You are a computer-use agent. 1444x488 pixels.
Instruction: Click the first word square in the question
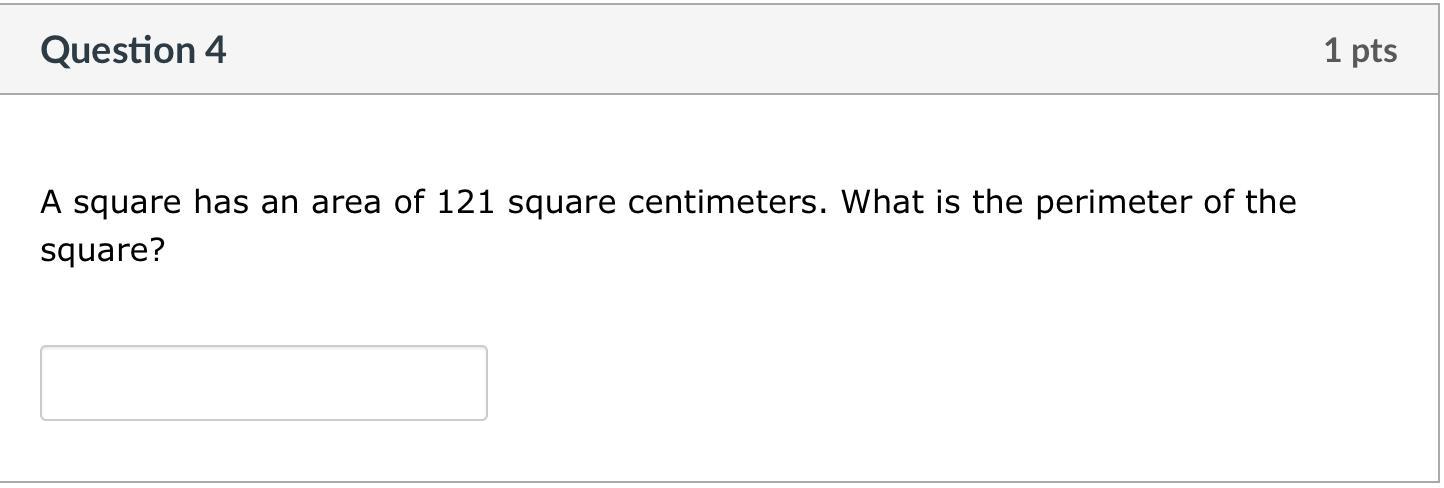127,205
